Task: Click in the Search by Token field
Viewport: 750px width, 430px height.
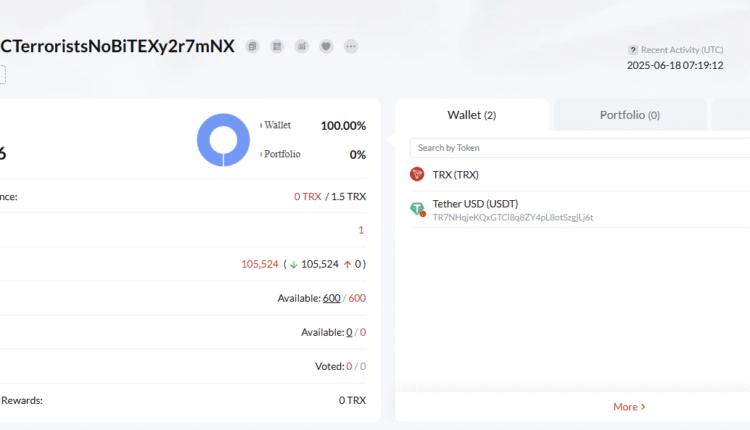Action: pyautogui.click(x=580, y=148)
